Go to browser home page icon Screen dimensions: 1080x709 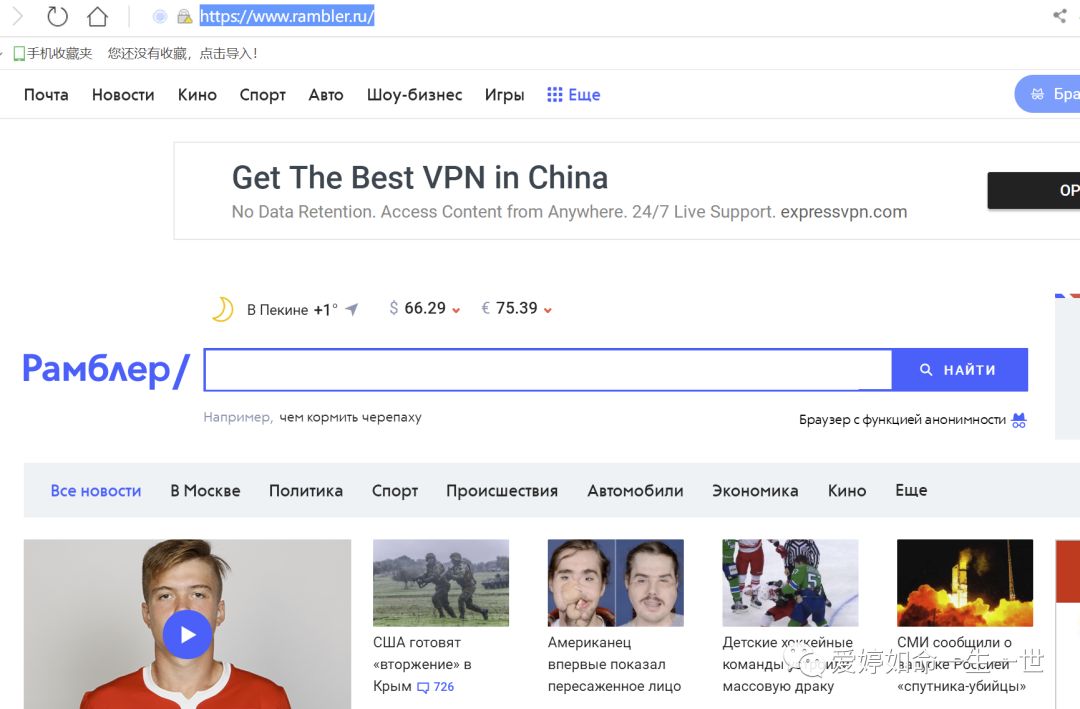(x=97, y=16)
